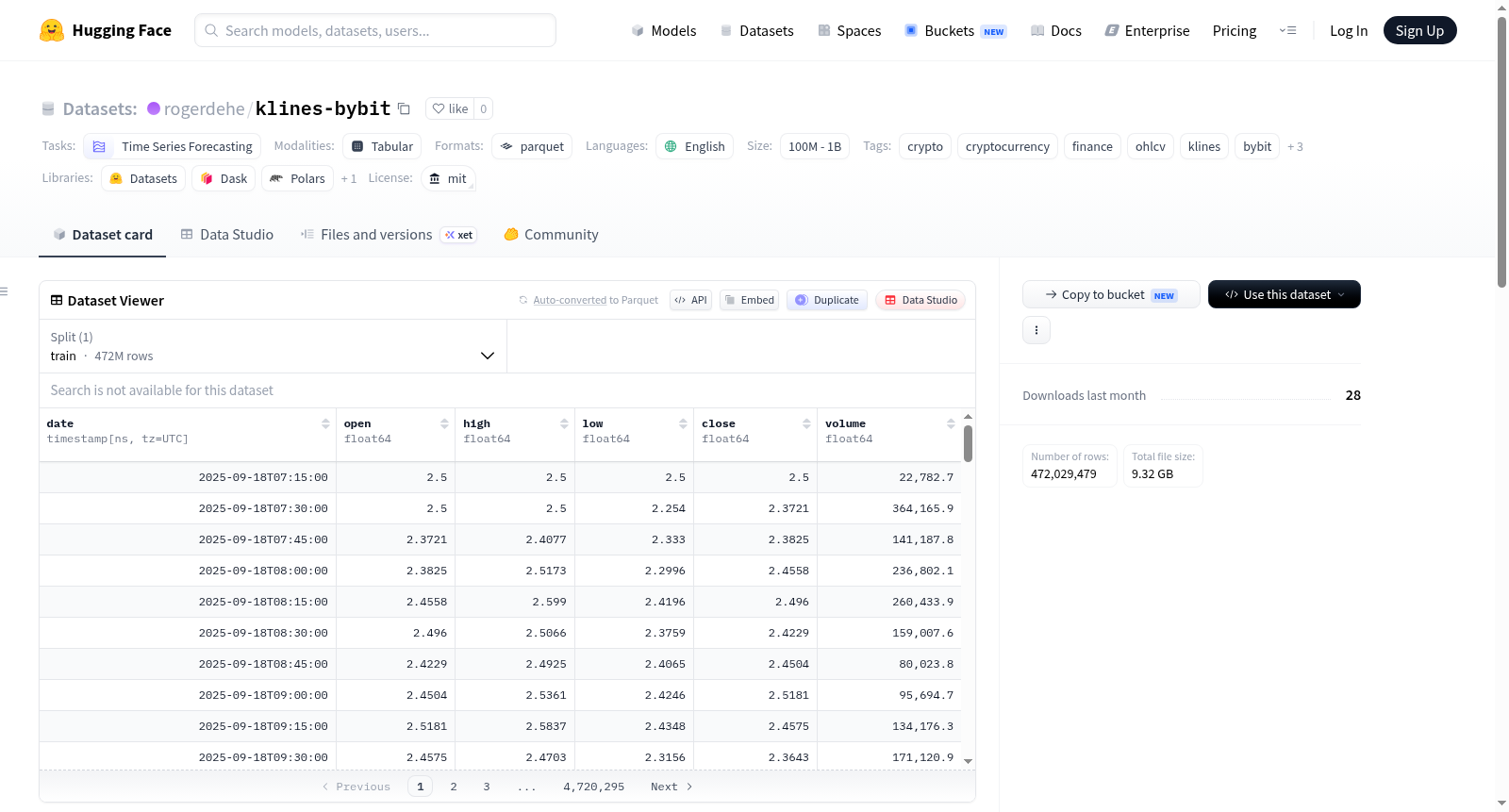
Task: Open the Dask library tag
Action: tap(224, 178)
